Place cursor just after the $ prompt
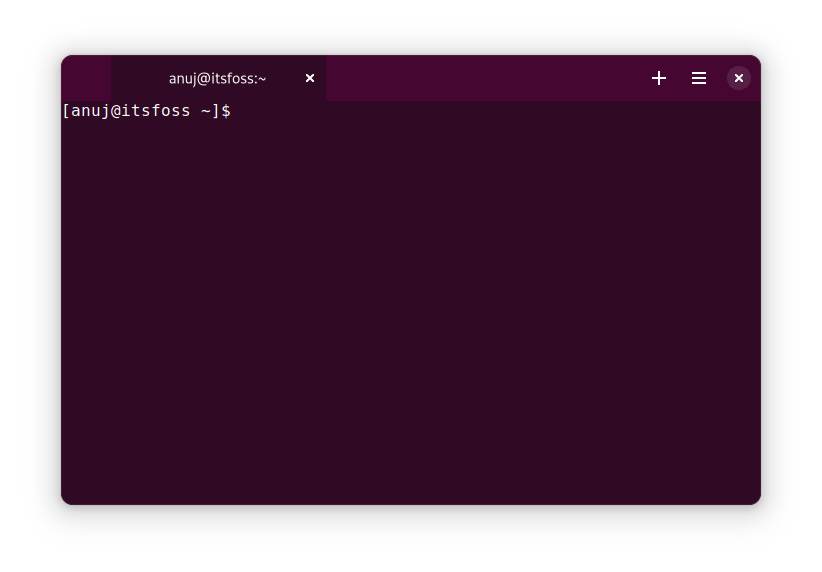The height and width of the screenshot is (572, 822). (237, 111)
